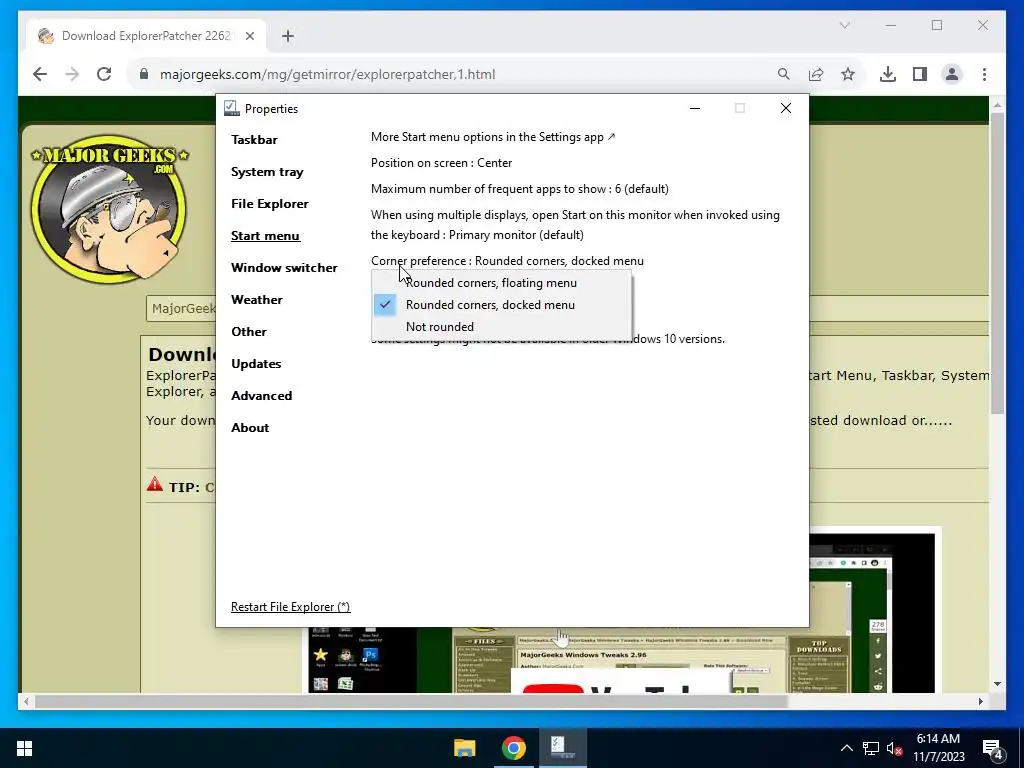Open a new Chrome tab
Image resolution: width=1024 pixels, height=768 pixels.
tap(287, 37)
